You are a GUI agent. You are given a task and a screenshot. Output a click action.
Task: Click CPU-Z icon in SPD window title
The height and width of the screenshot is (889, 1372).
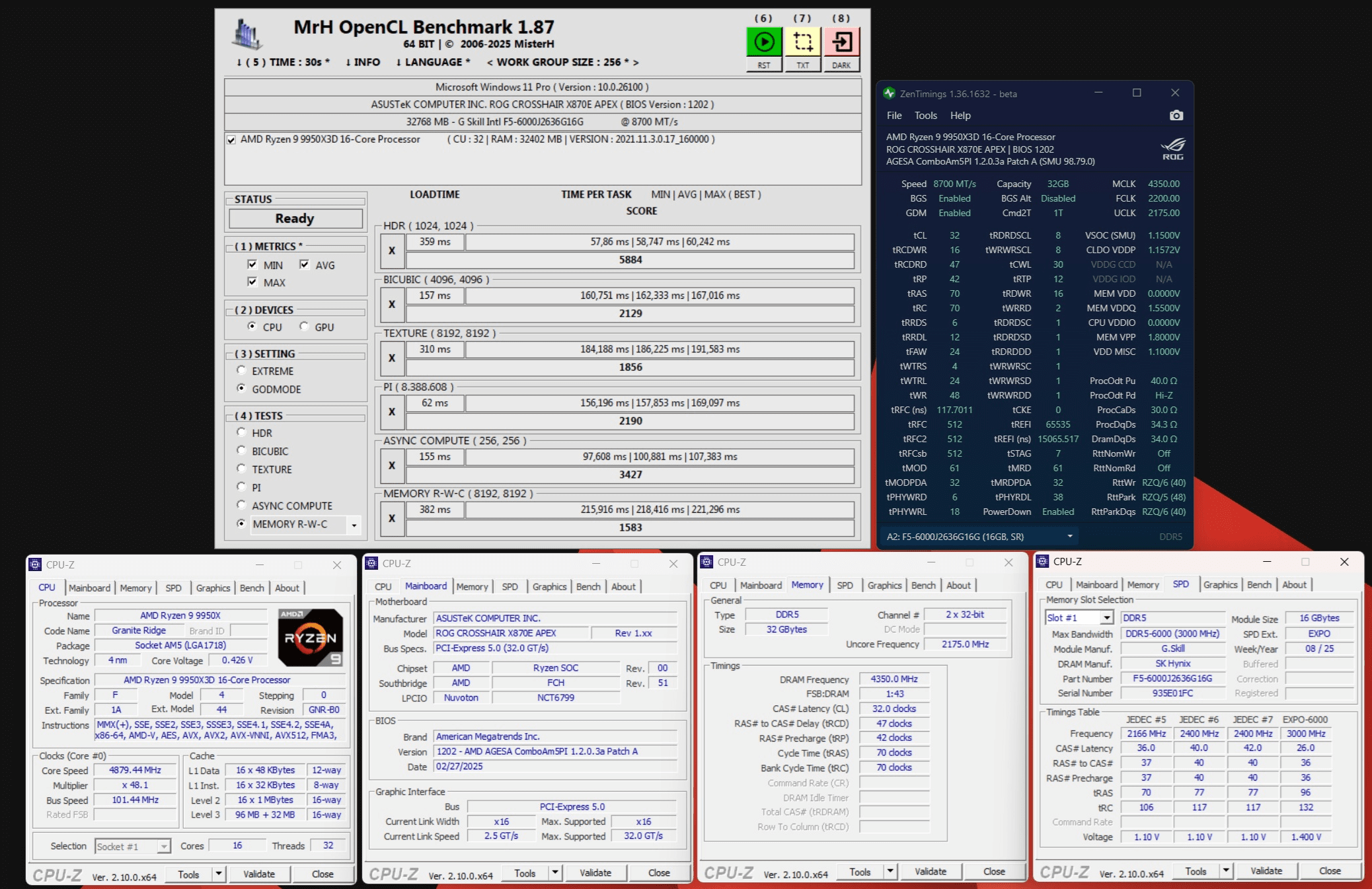pyautogui.click(x=1042, y=562)
